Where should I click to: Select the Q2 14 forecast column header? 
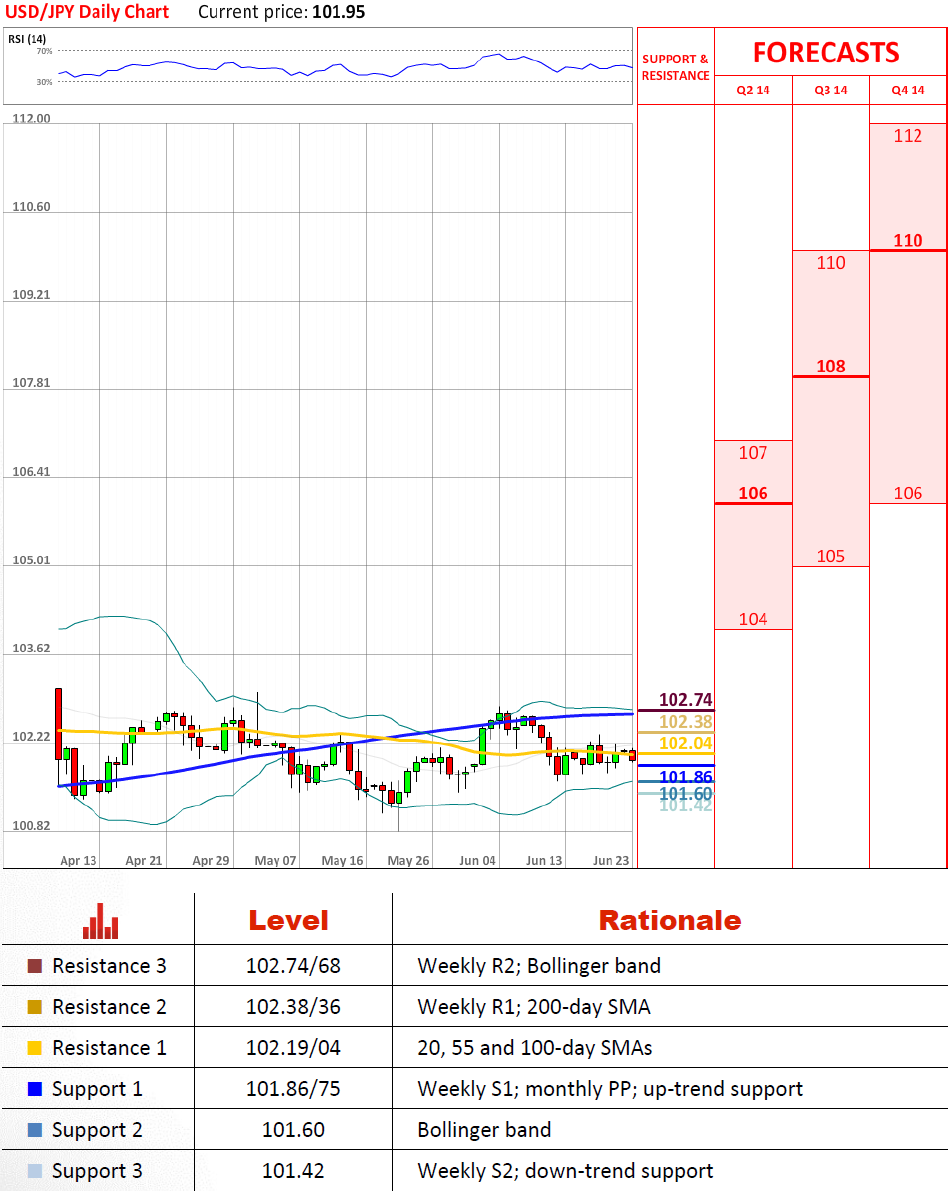click(753, 90)
